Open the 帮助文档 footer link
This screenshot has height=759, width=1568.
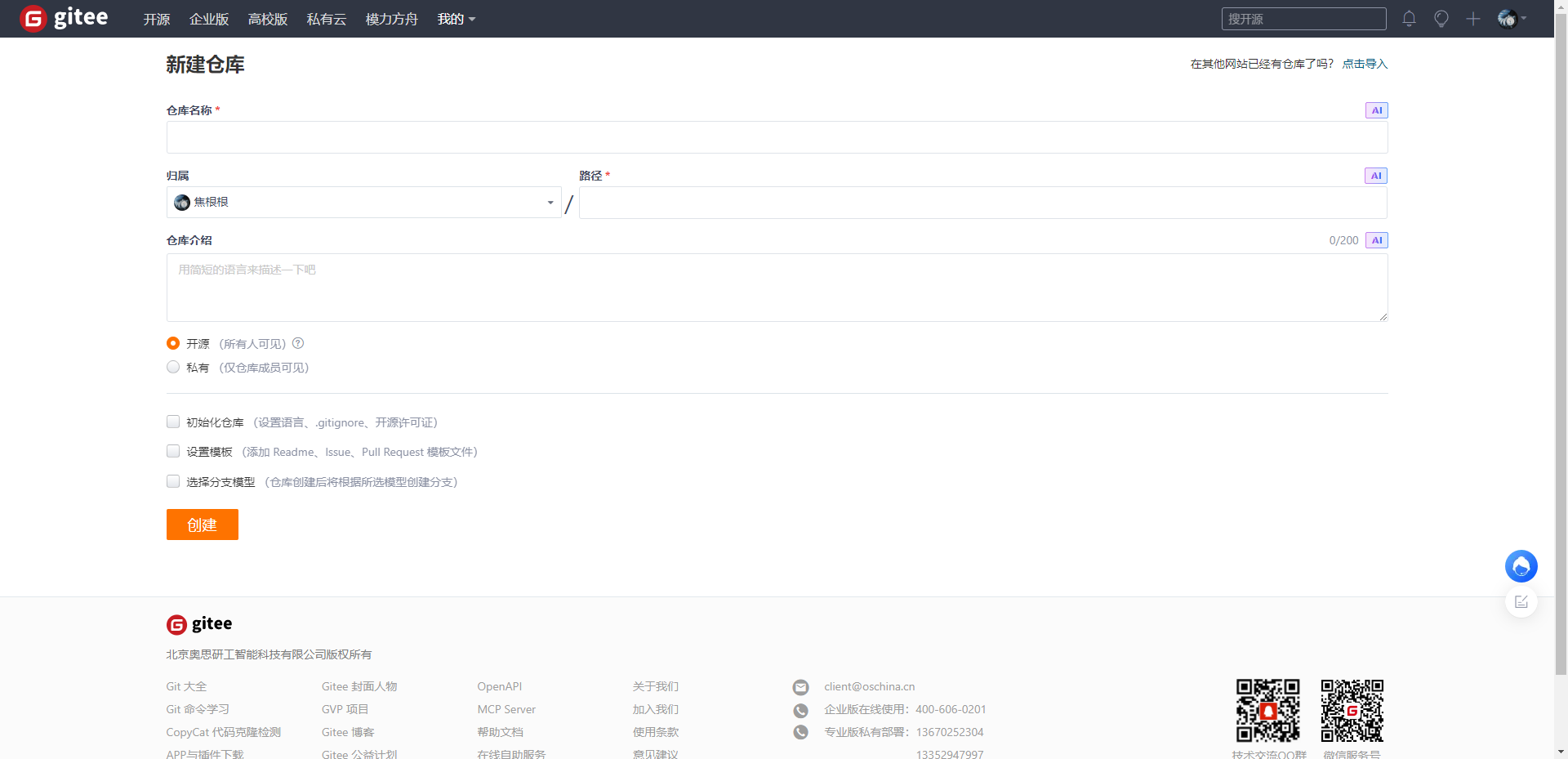501,732
